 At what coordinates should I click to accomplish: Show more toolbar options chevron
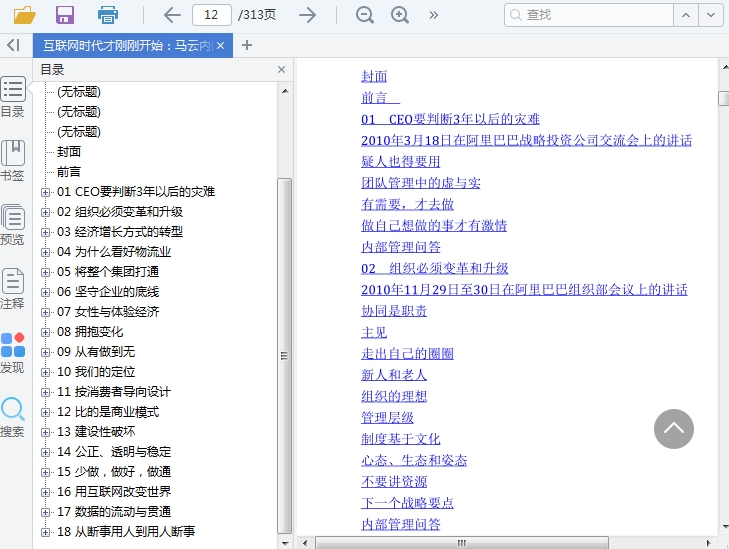click(x=434, y=15)
